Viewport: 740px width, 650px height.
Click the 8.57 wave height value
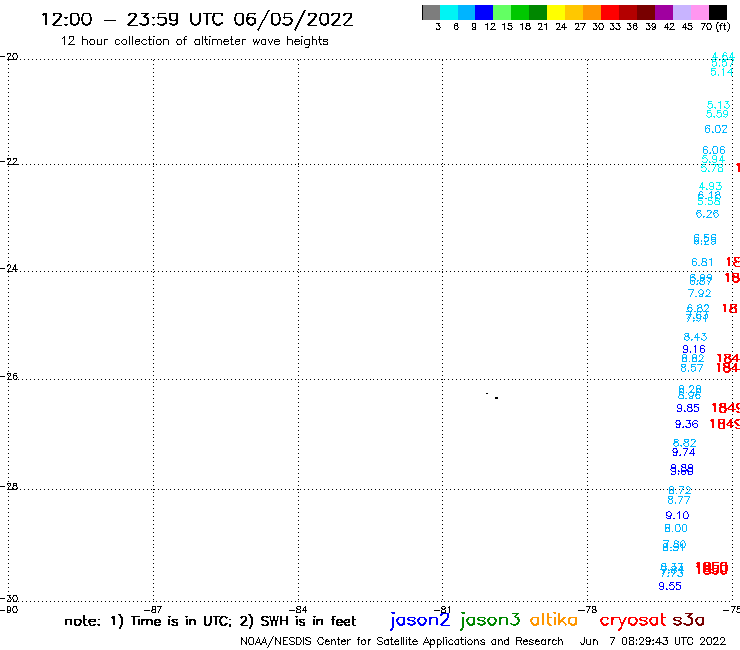tap(692, 368)
